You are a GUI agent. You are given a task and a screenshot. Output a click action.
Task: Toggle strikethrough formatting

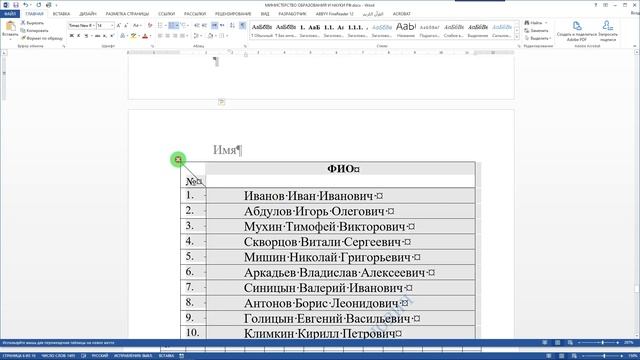coord(98,36)
